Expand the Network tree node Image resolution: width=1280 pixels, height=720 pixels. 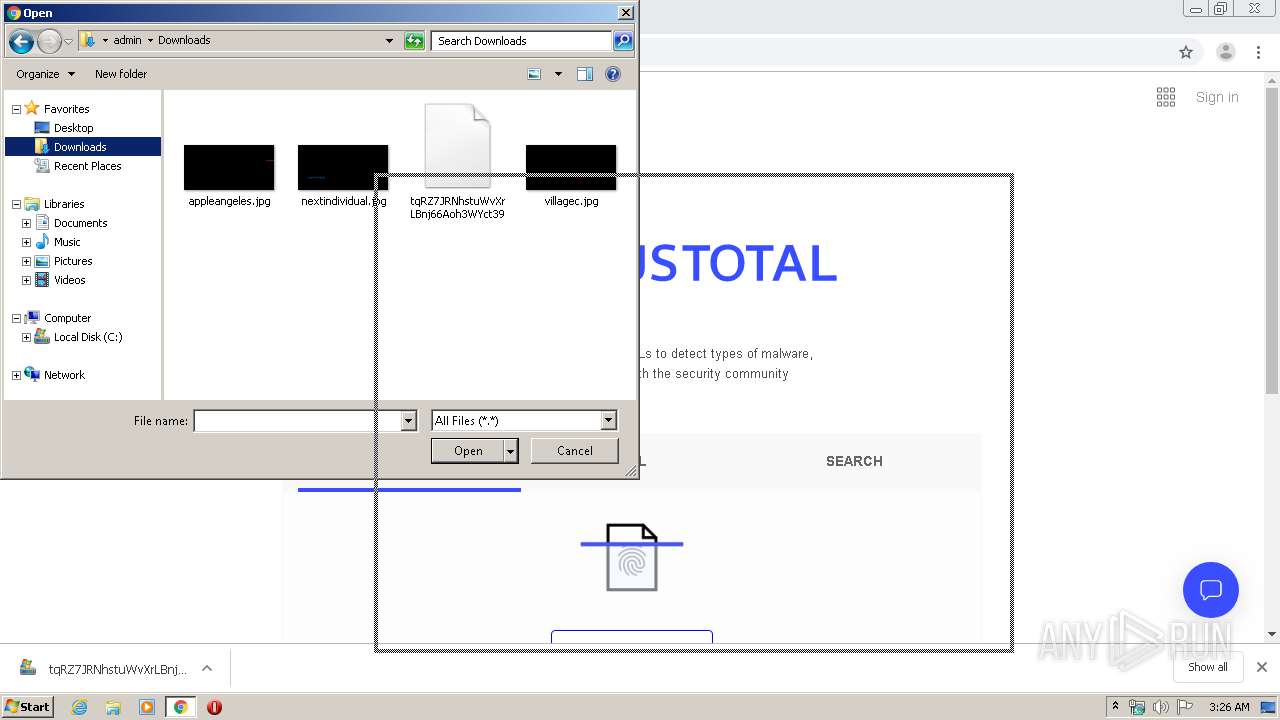pyautogui.click(x=16, y=375)
